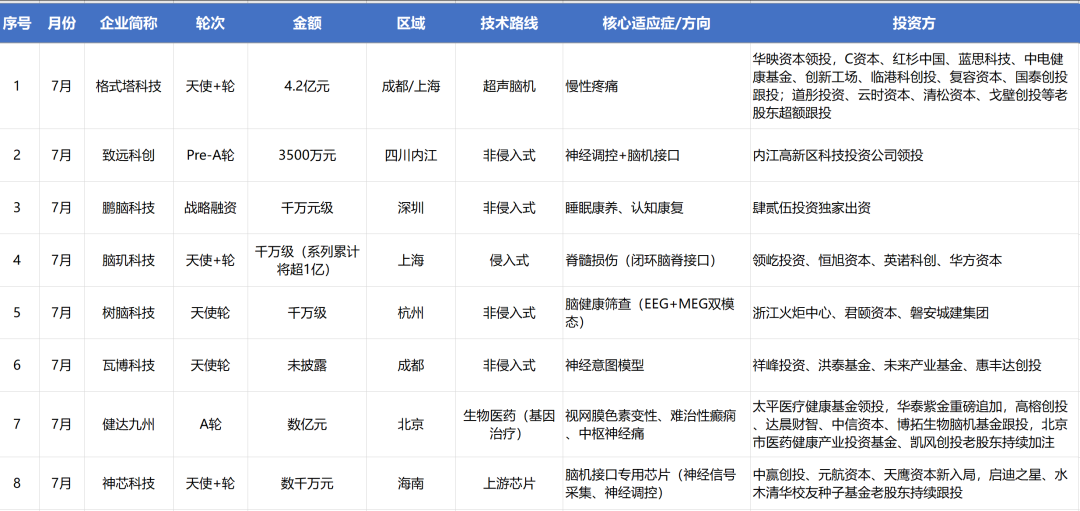Select the 北京 region cell

click(x=411, y=424)
